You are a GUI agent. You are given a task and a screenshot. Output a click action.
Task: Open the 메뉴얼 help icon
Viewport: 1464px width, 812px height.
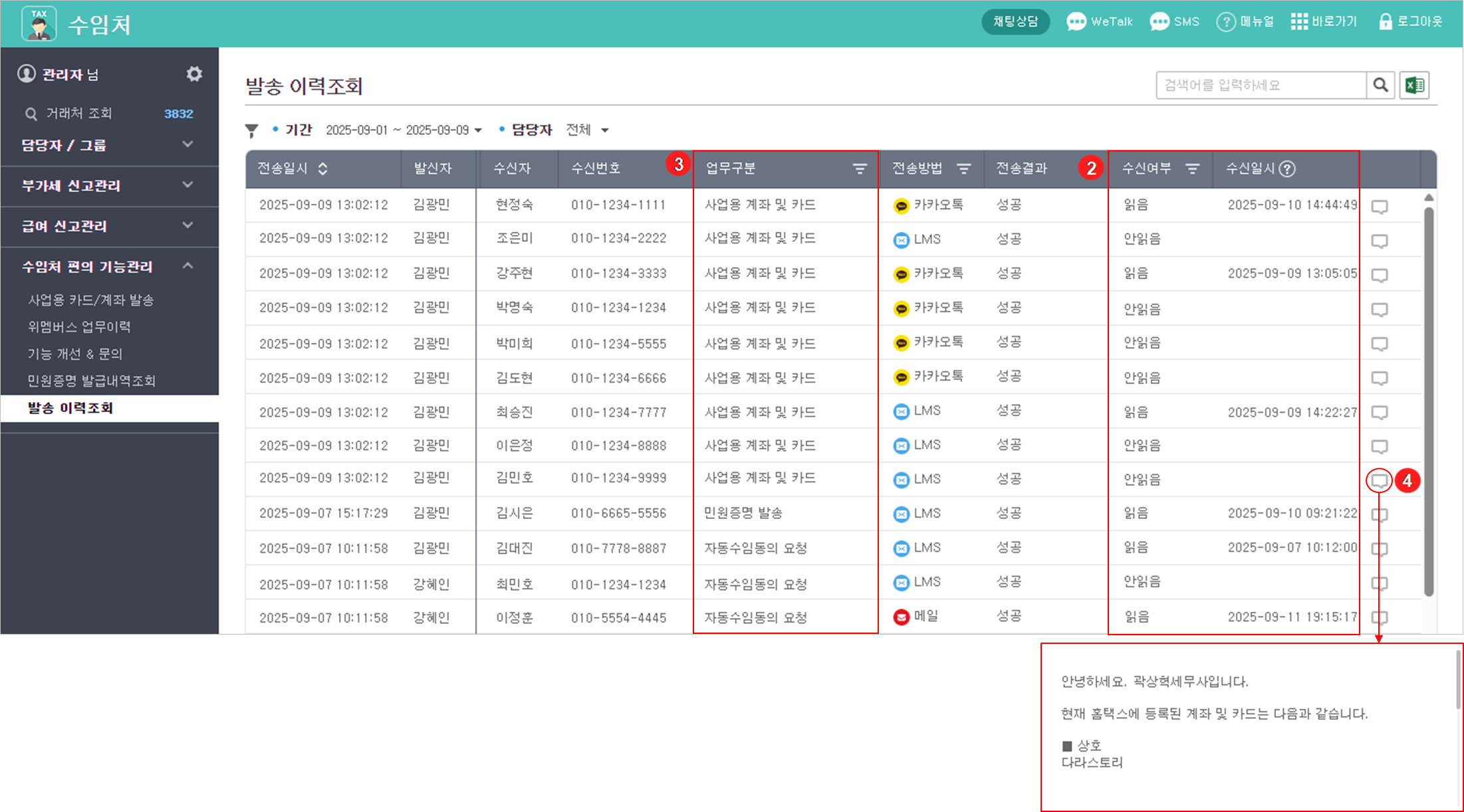(1225, 22)
